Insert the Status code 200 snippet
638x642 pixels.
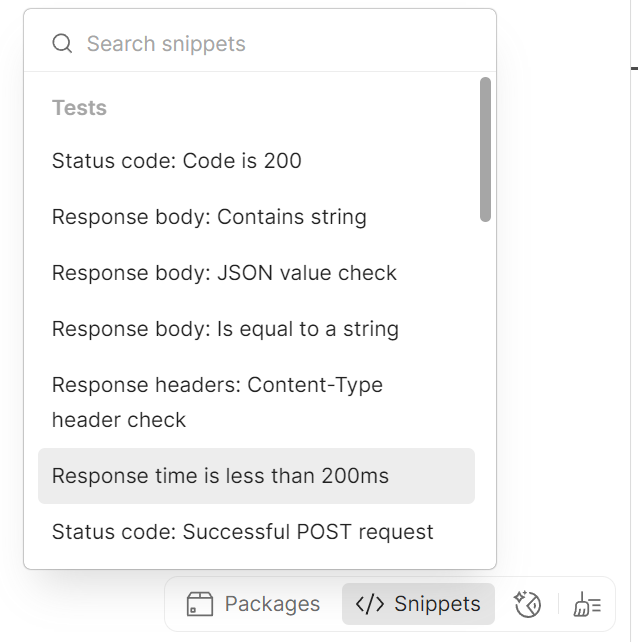coord(177,161)
